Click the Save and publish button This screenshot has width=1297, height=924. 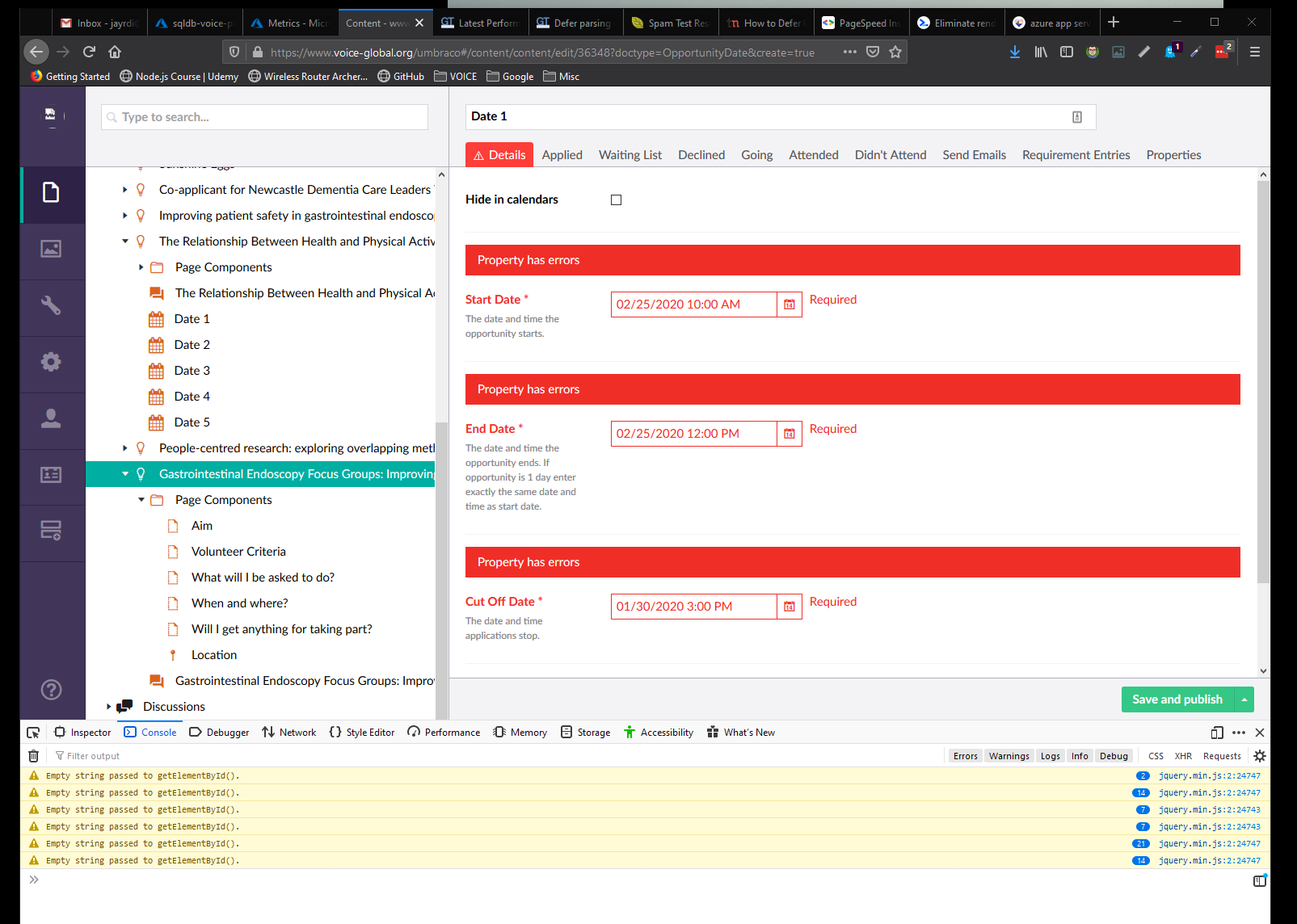pyautogui.click(x=1177, y=699)
